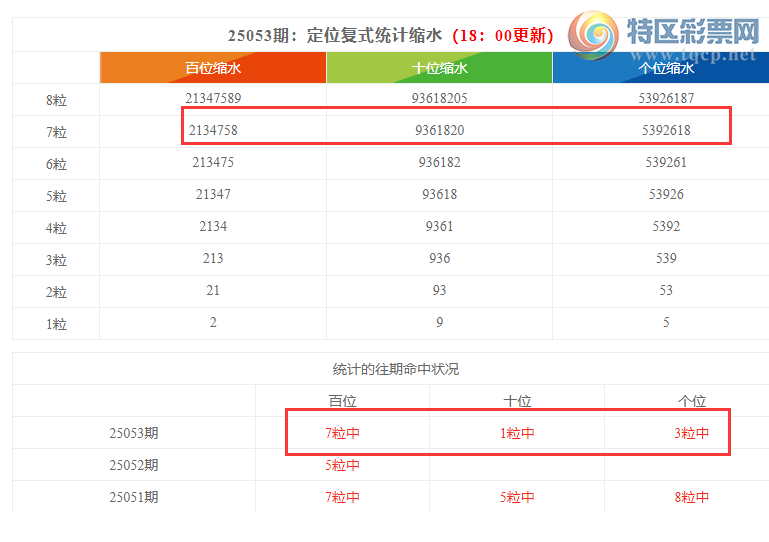Open the 25052期 period entry
This screenshot has width=769, height=542.
pyautogui.click(x=133, y=466)
